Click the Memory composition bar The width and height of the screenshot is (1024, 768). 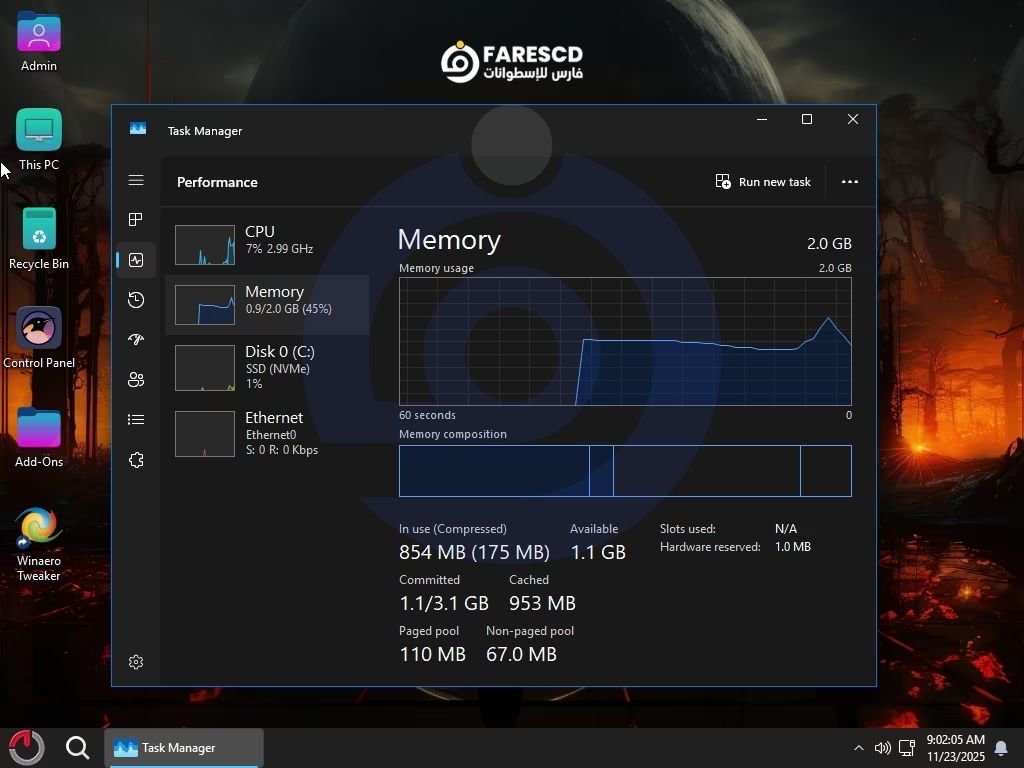[625, 471]
